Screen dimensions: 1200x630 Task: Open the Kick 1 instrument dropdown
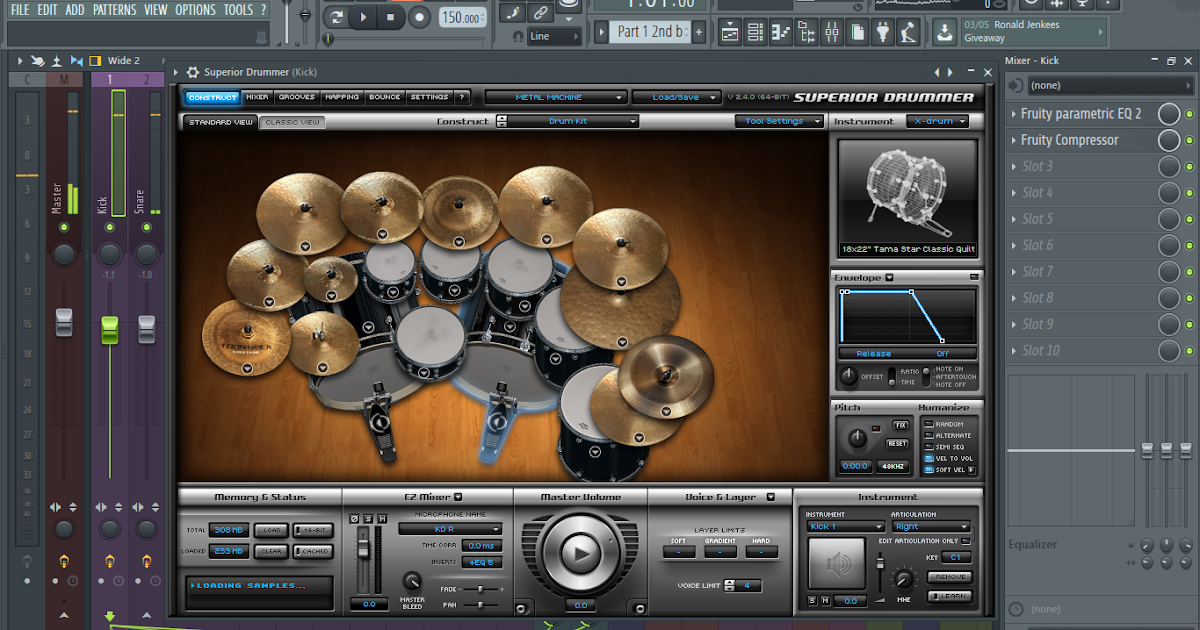[845, 526]
